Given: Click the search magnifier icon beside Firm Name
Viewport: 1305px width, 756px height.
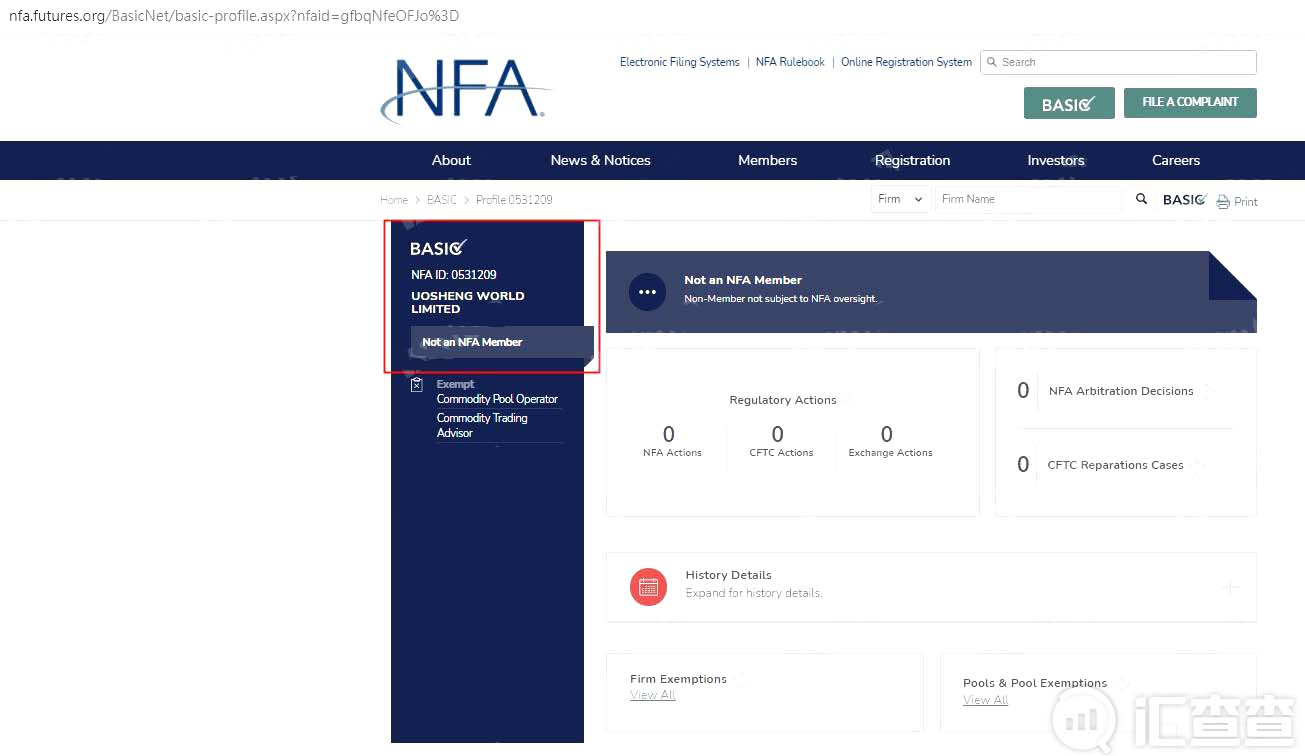Looking at the screenshot, I should [1141, 199].
